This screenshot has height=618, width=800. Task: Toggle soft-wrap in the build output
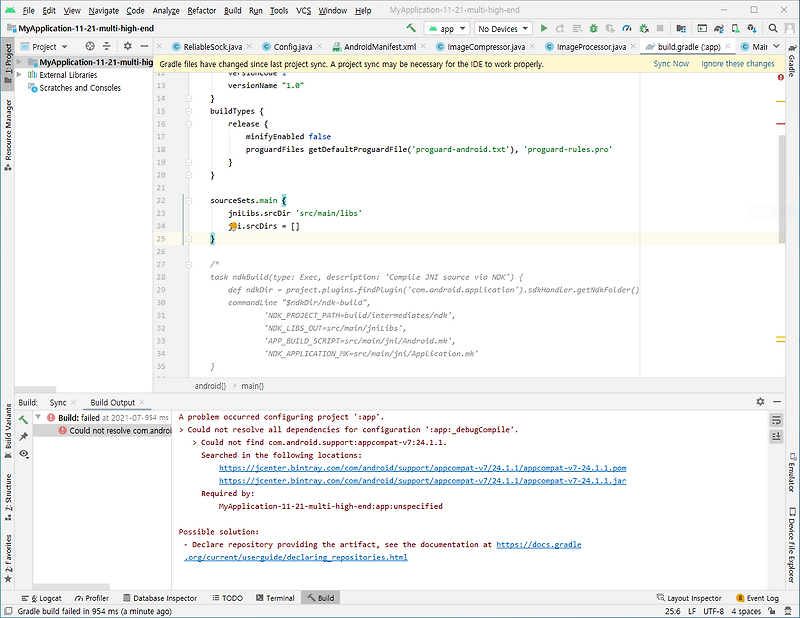[775, 421]
